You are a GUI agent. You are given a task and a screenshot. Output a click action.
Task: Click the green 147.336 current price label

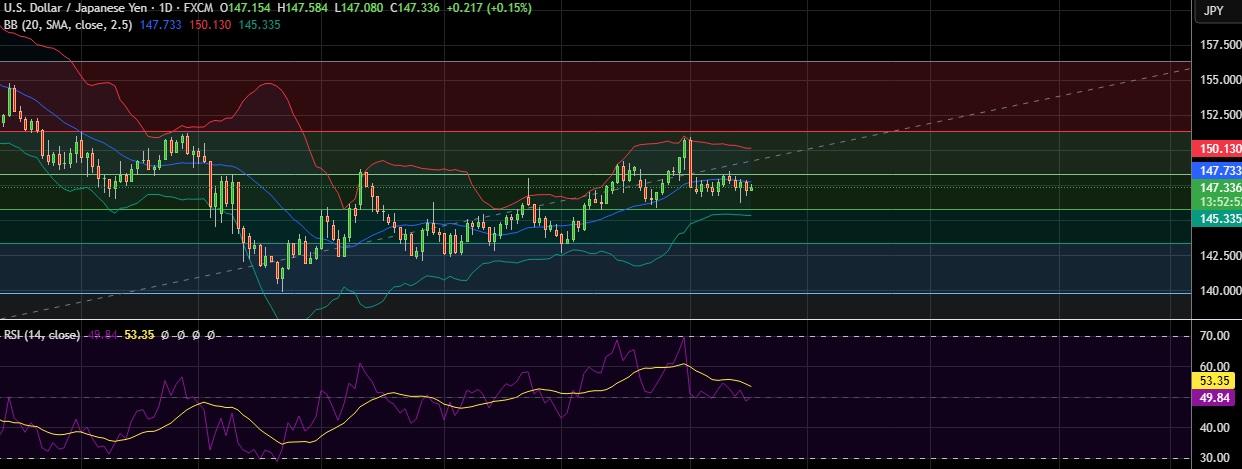(1218, 187)
